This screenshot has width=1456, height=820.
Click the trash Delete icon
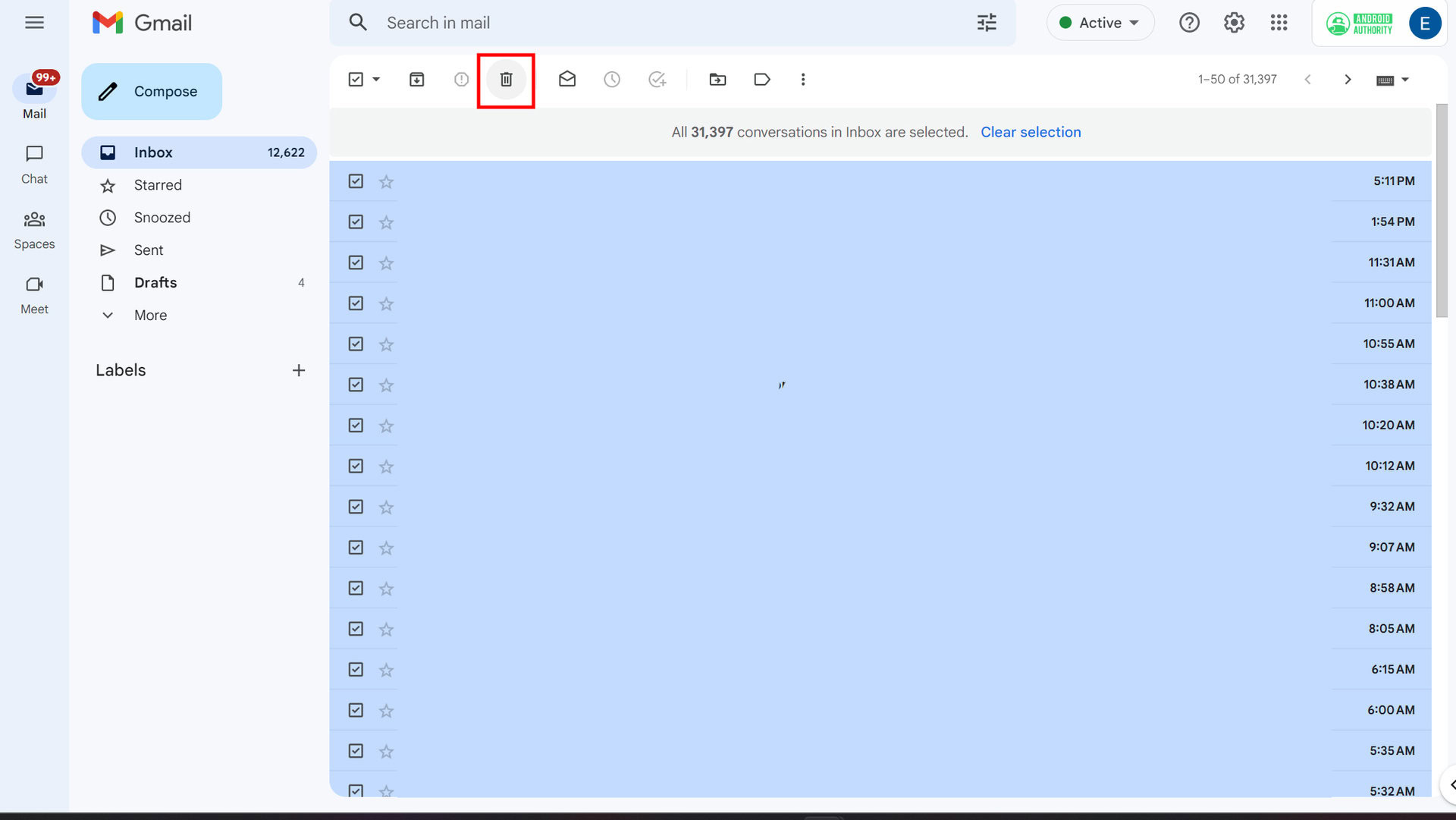click(x=506, y=80)
